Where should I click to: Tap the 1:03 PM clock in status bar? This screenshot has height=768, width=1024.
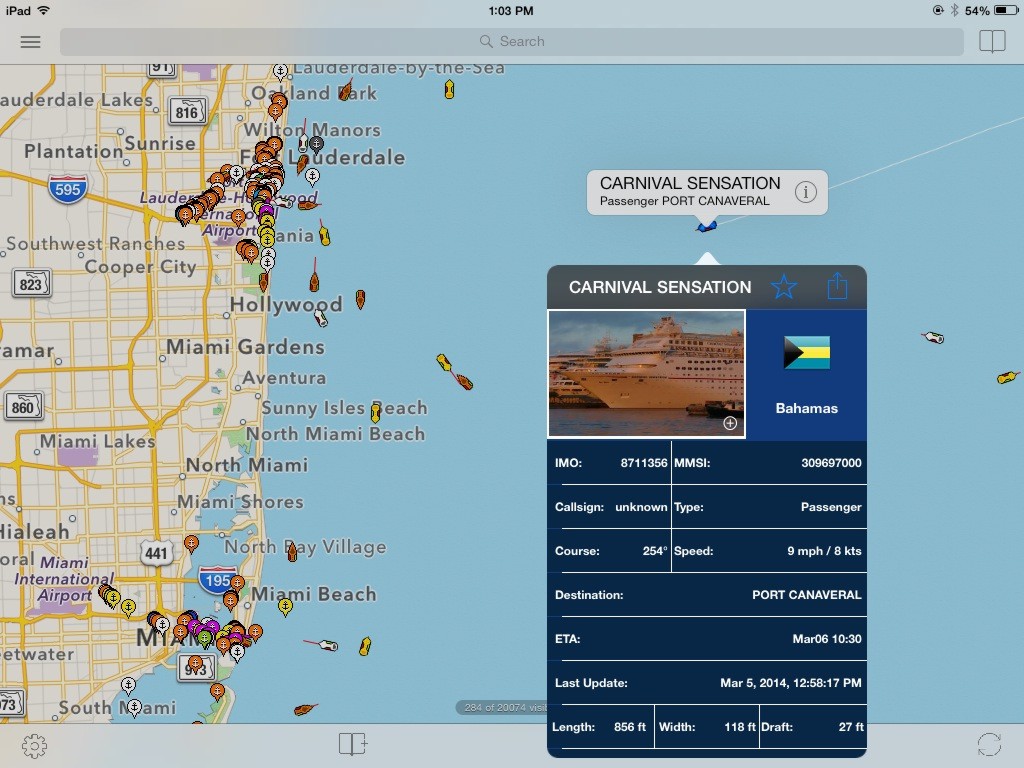[x=511, y=11]
